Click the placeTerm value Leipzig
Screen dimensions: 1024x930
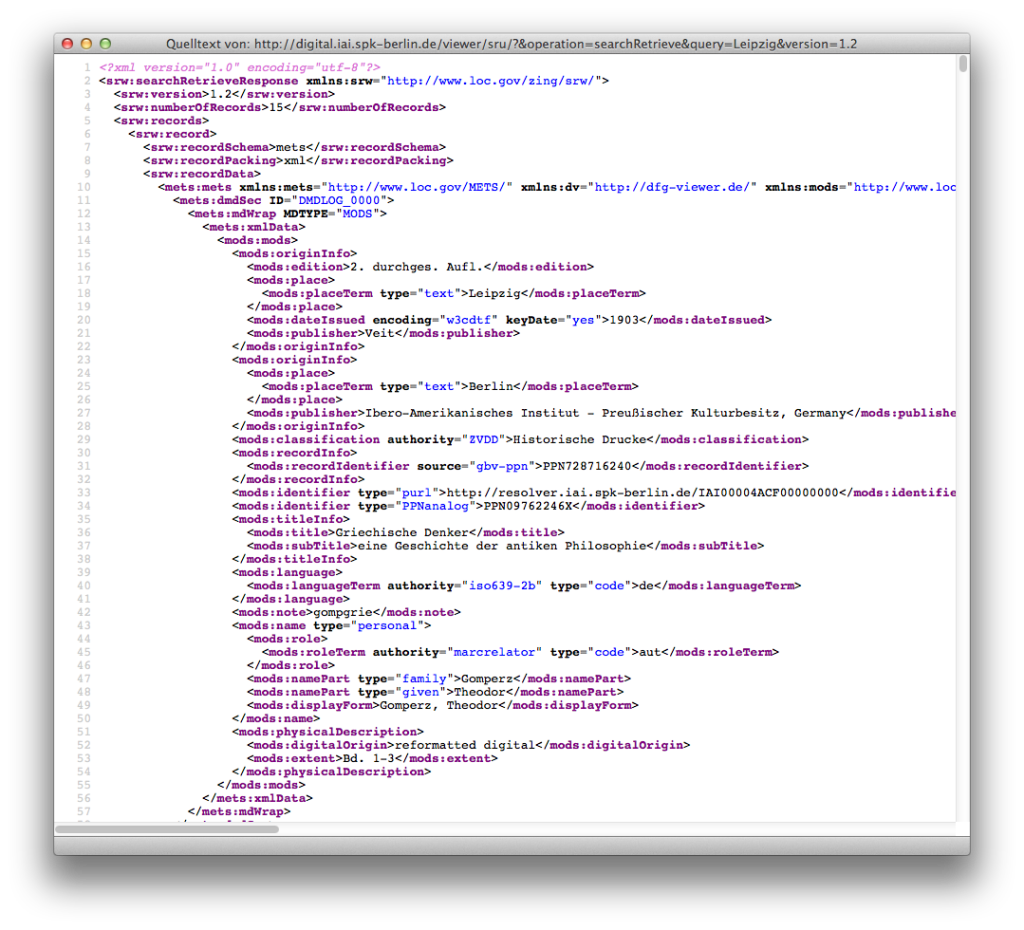click(494, 293)
